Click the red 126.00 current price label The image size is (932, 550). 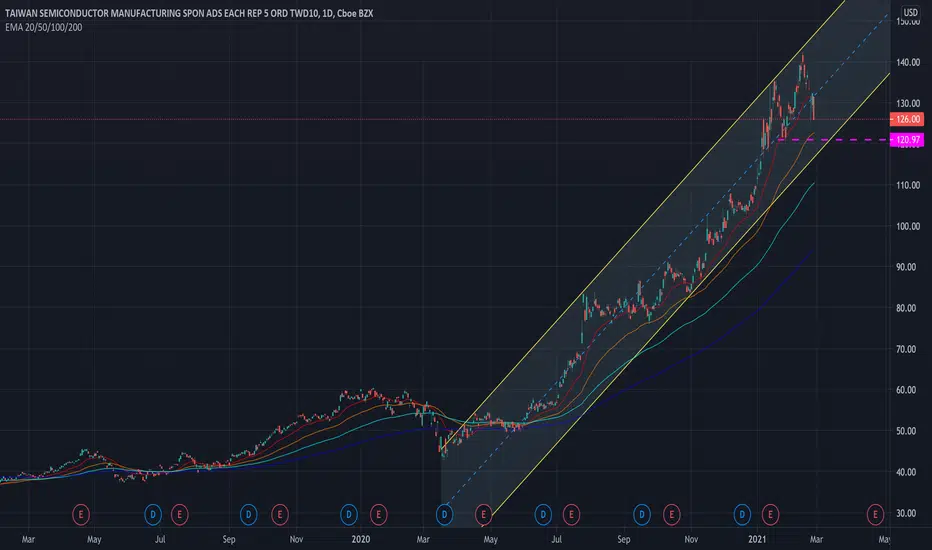coord(907,119)
